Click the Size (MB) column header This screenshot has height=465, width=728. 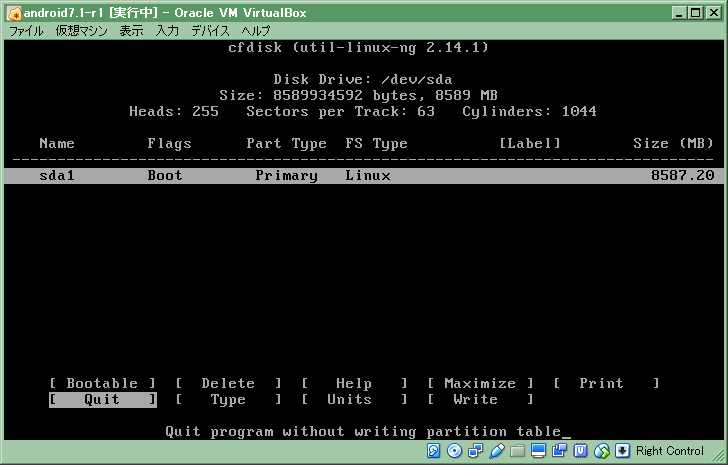click(x=673, y=143)
